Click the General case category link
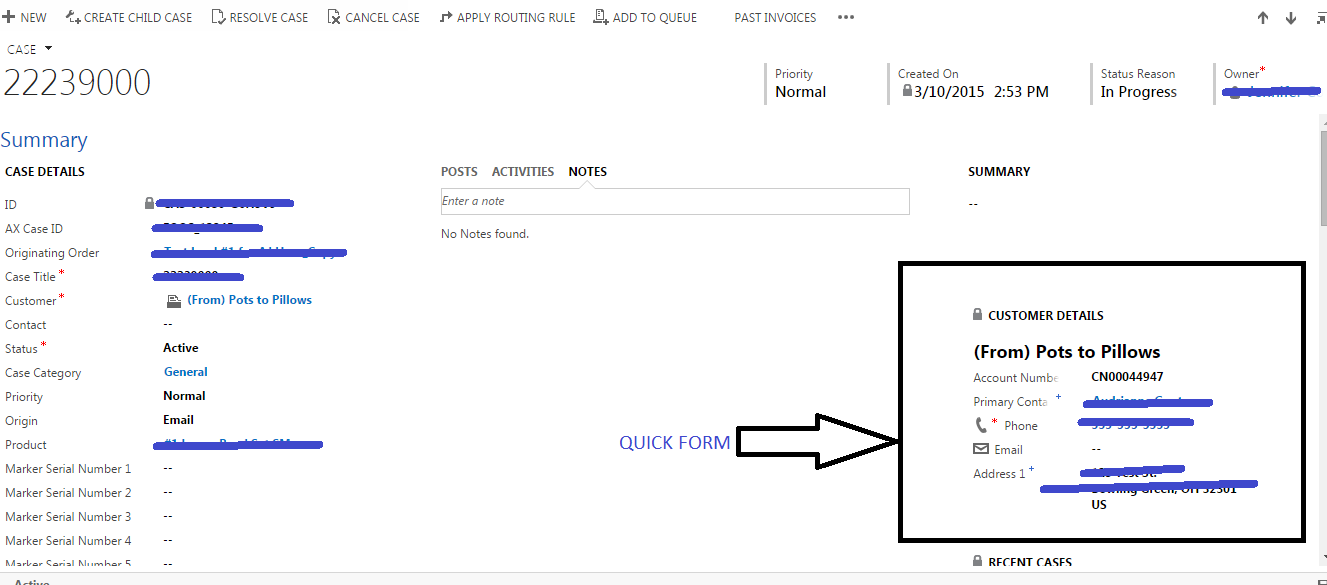 pyautogui.click(x=185, y=371)
